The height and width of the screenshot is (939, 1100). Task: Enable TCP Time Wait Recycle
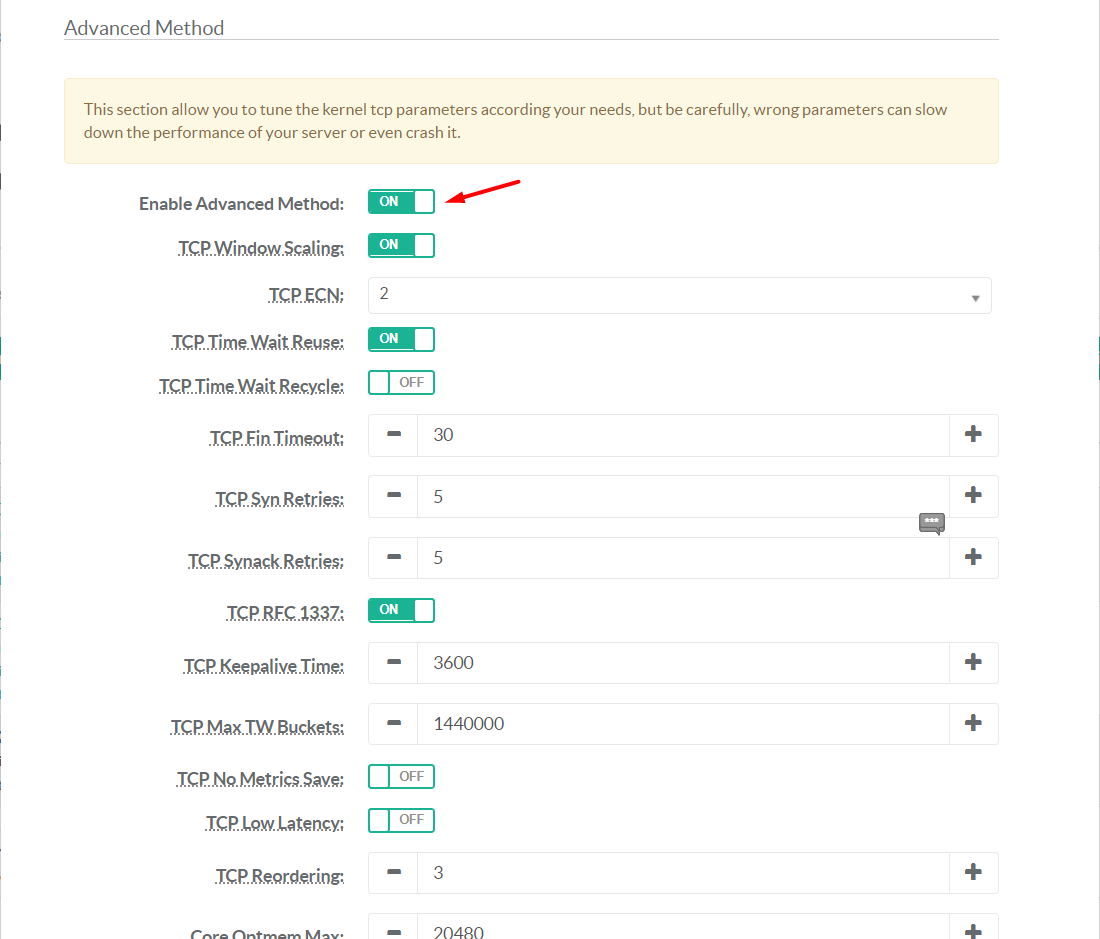pyautogui.click(x=401, y=383)
